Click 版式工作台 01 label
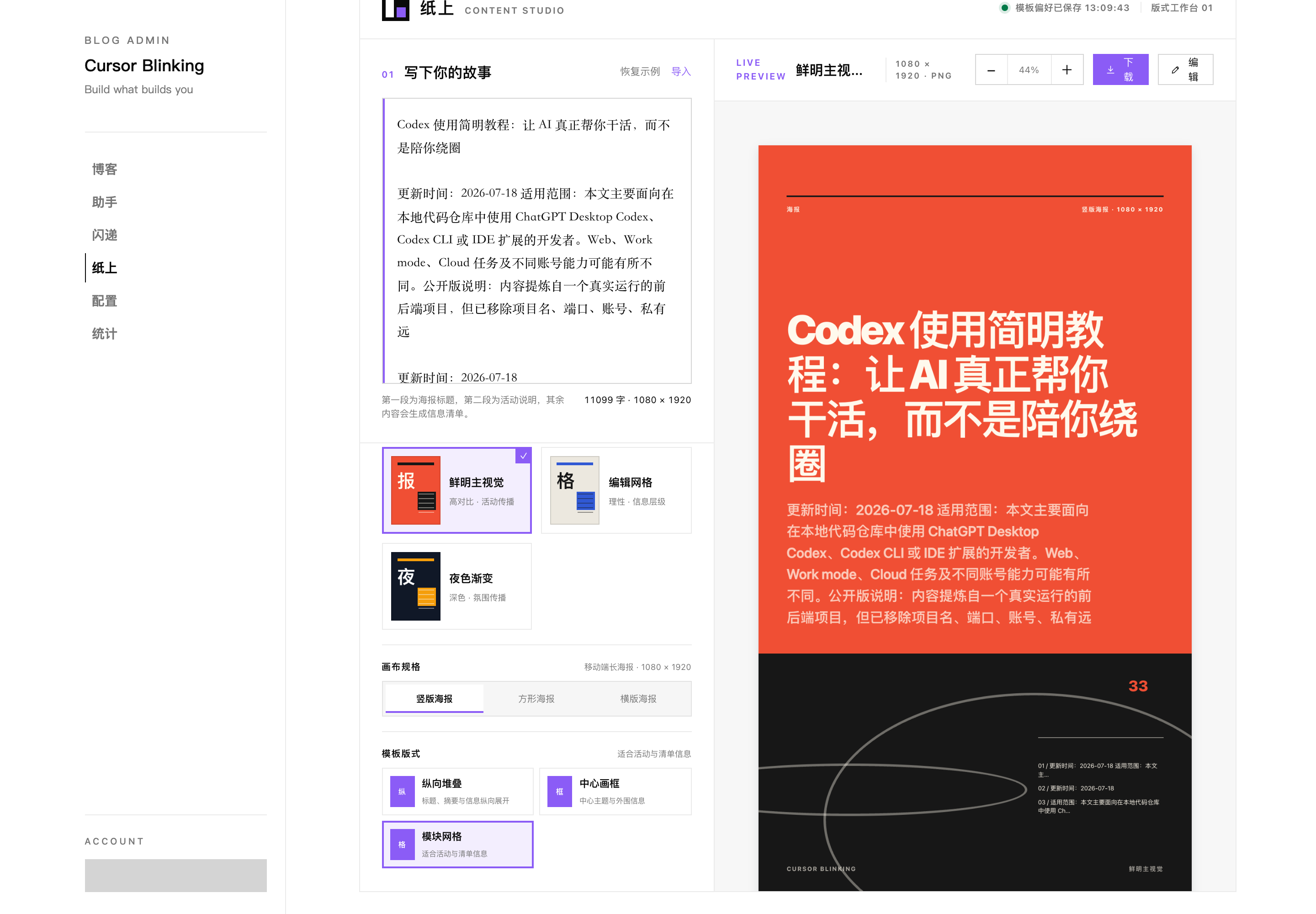 coord(1181,8)
